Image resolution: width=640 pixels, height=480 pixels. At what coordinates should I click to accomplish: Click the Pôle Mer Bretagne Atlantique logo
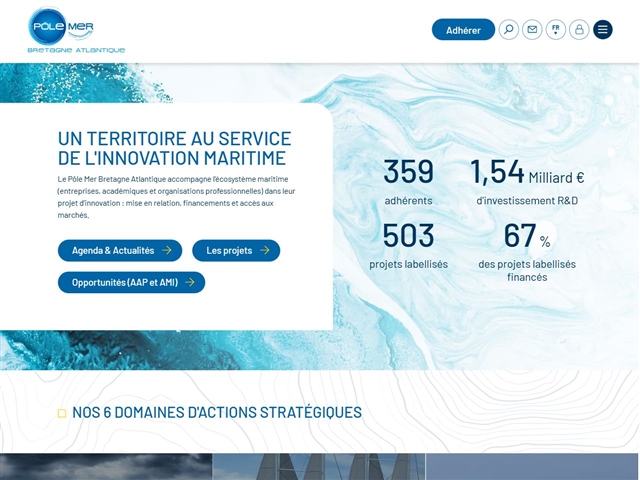[x=76, y=31]
